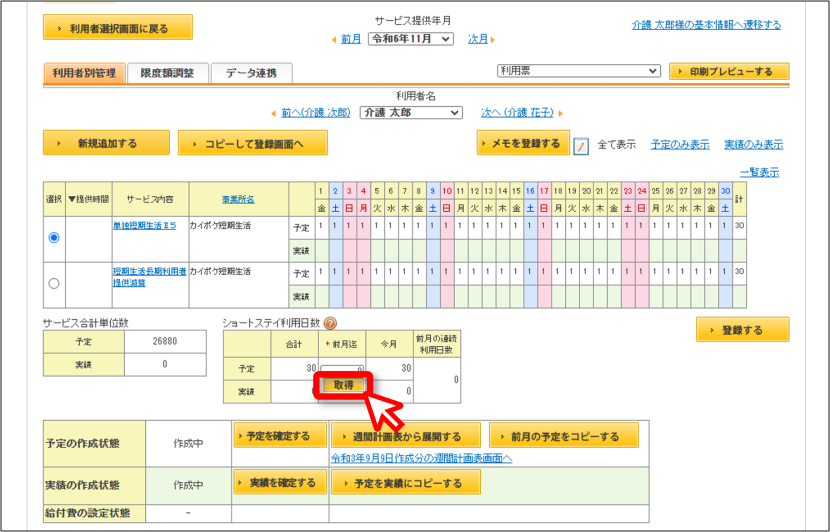Viewport: 830px width, 532px height.
Task: Switch to the データ連携 tab
Action: (x=251, y=73)
